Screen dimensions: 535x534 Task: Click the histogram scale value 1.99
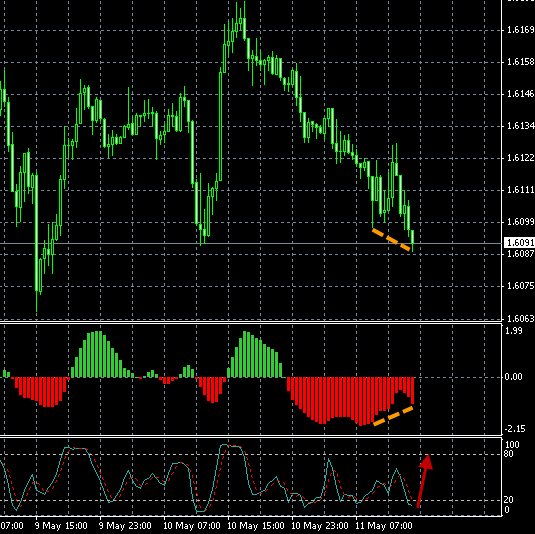tap(515, 331)
